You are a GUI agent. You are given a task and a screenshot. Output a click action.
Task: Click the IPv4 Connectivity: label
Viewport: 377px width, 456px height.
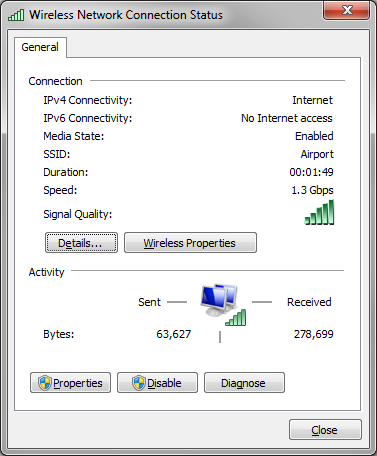point(88,100)
